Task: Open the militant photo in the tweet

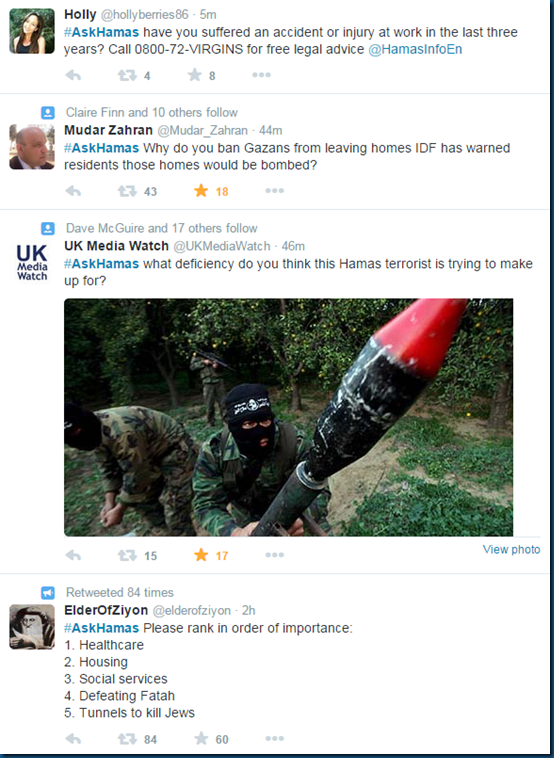Action: 289,417
